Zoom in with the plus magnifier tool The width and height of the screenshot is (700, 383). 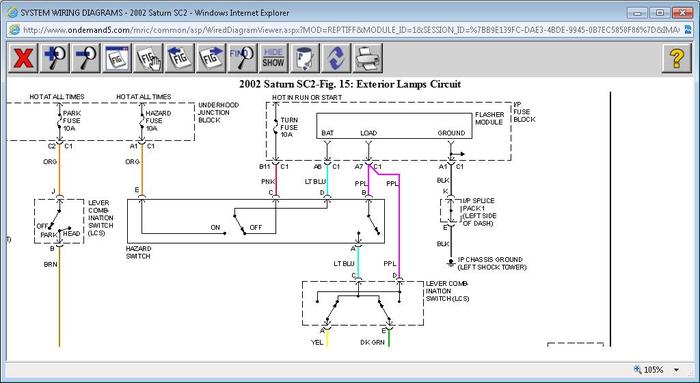coord(54,58)
